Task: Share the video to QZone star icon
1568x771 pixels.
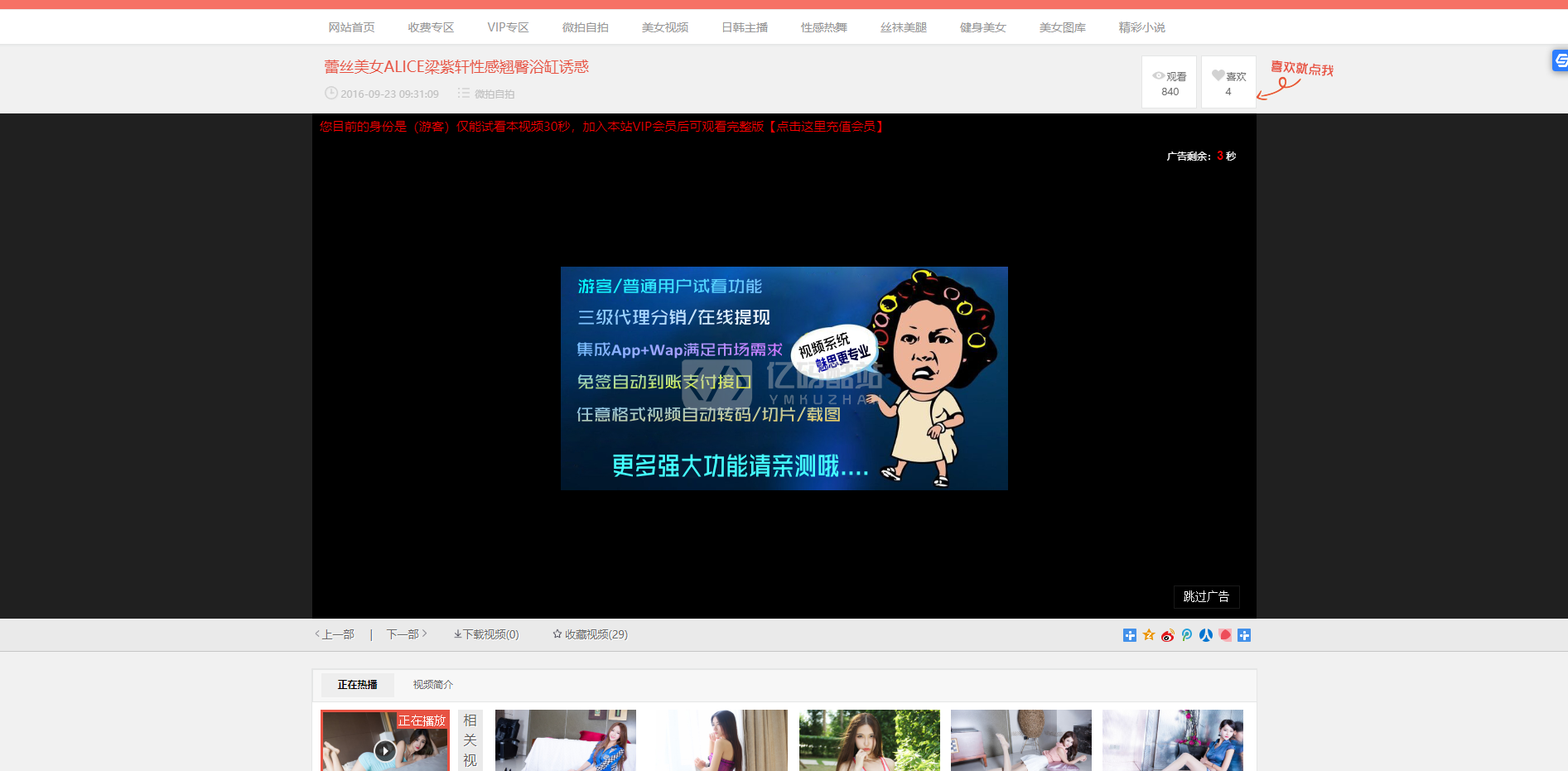Action: [1148, 635]
